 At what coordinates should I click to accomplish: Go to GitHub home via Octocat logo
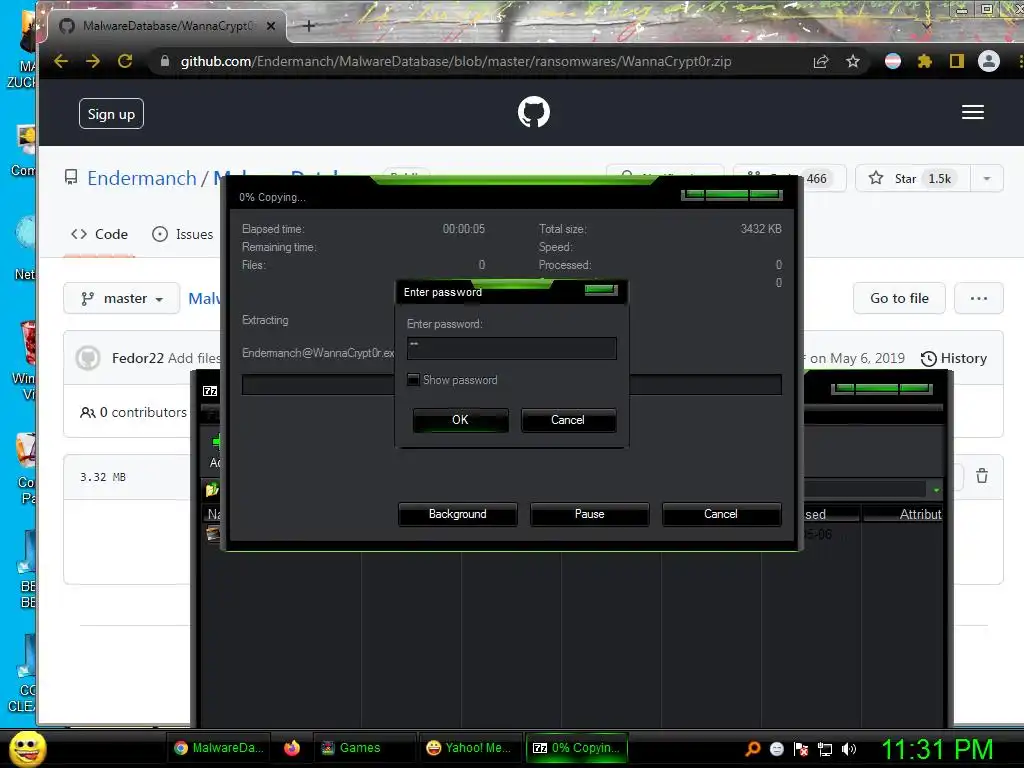[x=534, y=112]
